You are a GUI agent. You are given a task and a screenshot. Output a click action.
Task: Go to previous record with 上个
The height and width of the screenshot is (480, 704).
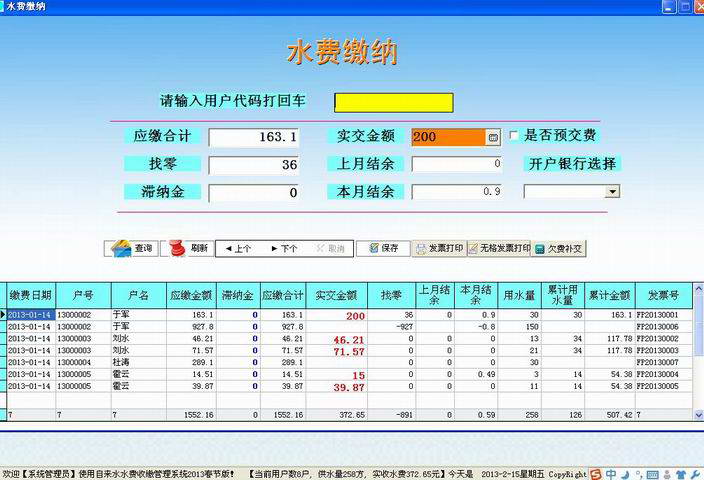point(238,249)
